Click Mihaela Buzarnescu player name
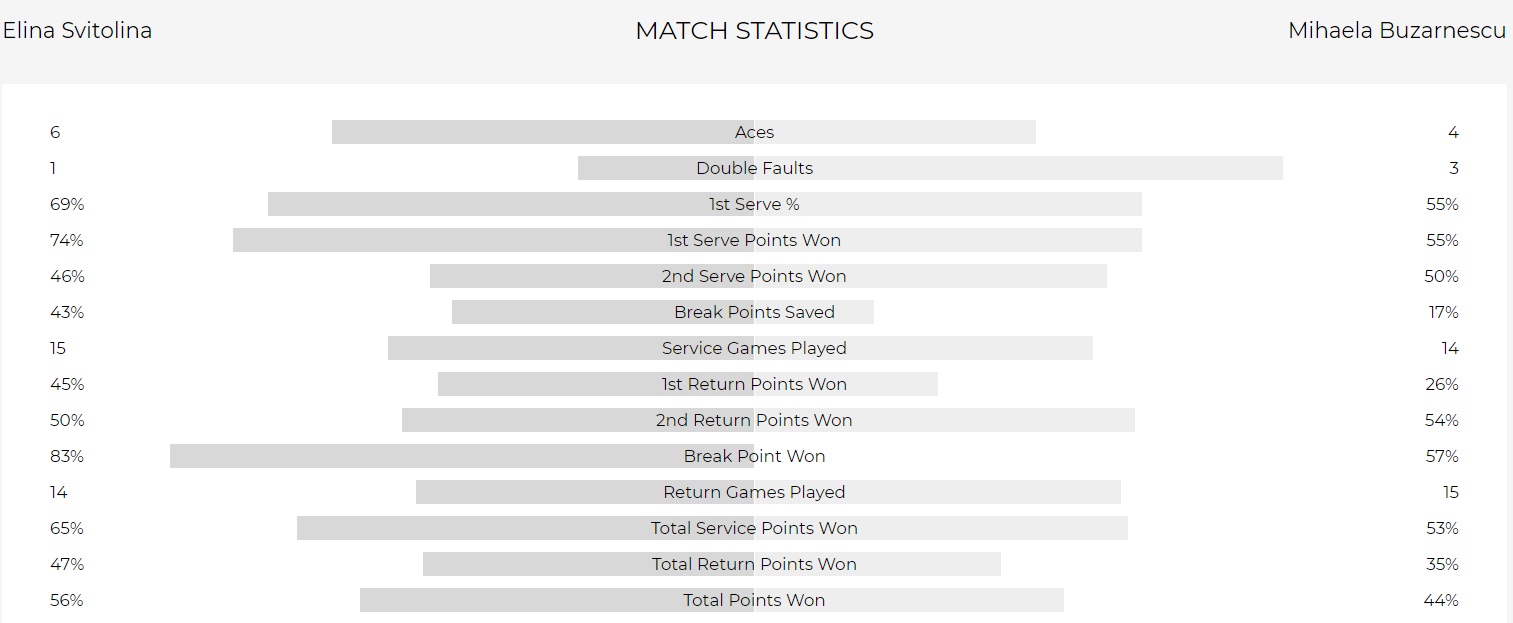1513x623 pixels. pyautogui.click(x=1396, y=31)
